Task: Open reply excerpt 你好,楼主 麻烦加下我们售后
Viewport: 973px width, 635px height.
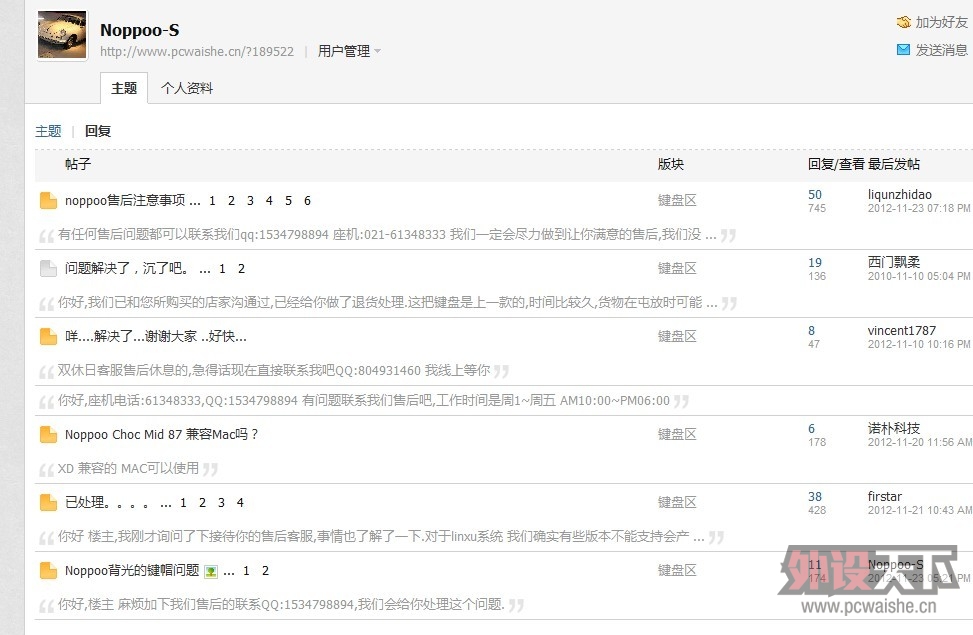Action: (281, 605)
